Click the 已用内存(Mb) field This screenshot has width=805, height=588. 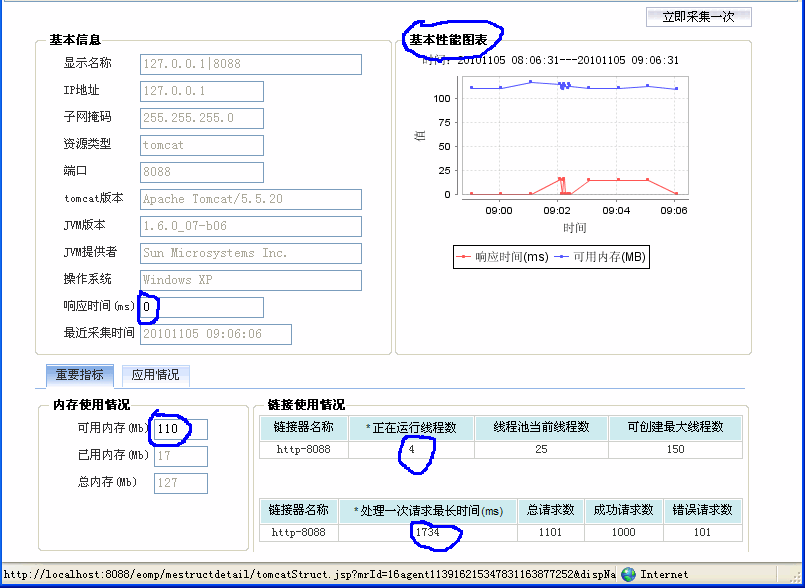pyautogui.click(x=181, y=456)
